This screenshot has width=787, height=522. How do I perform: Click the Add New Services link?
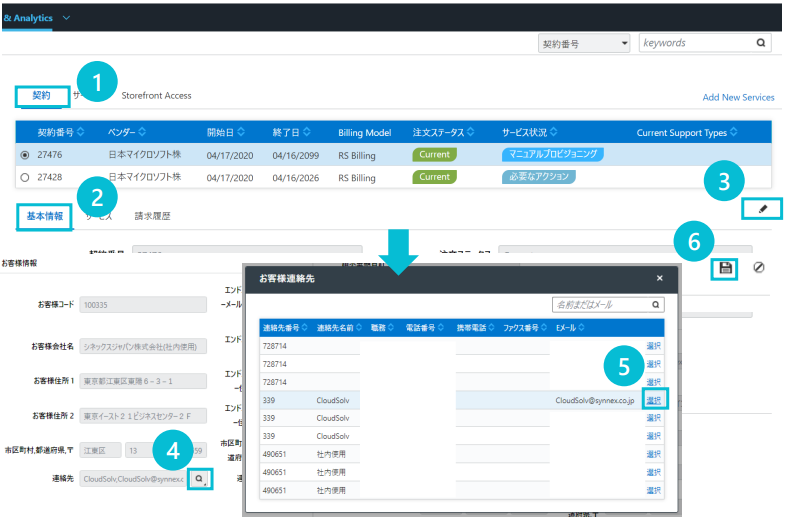click(738, 97)
